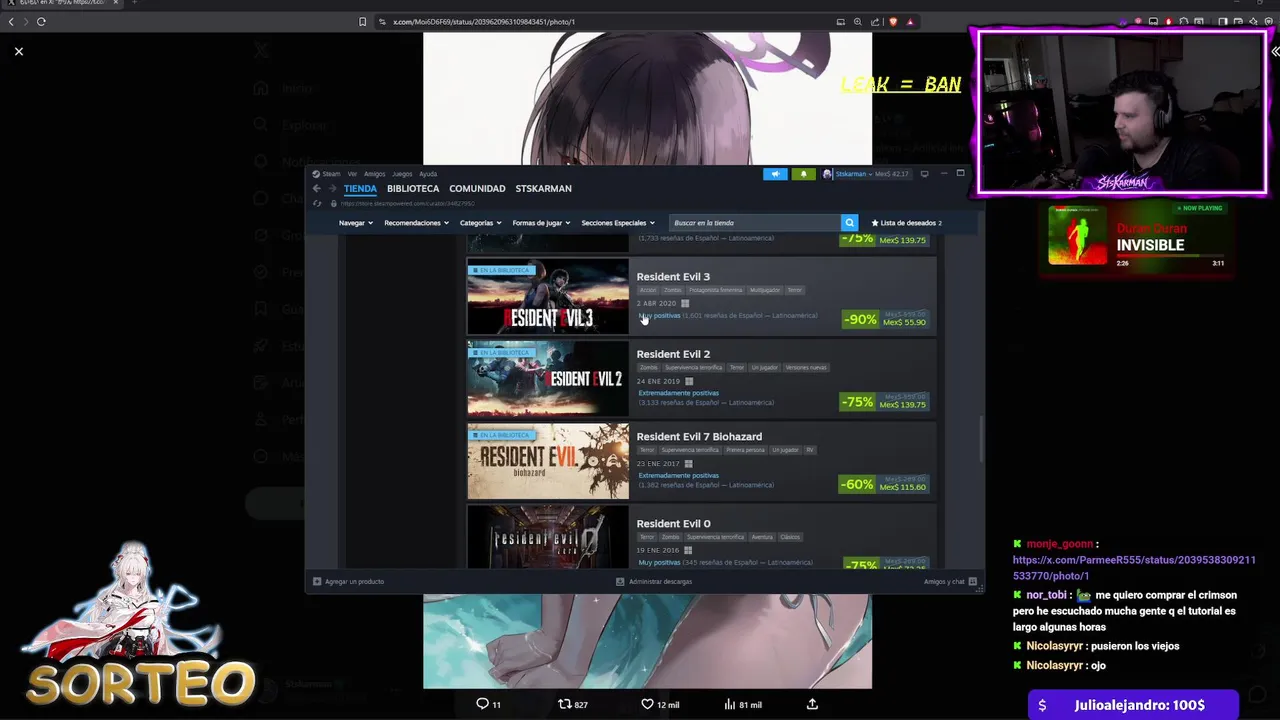
Task: Switch to the COMUNIDAD tab
Action: 477,189
